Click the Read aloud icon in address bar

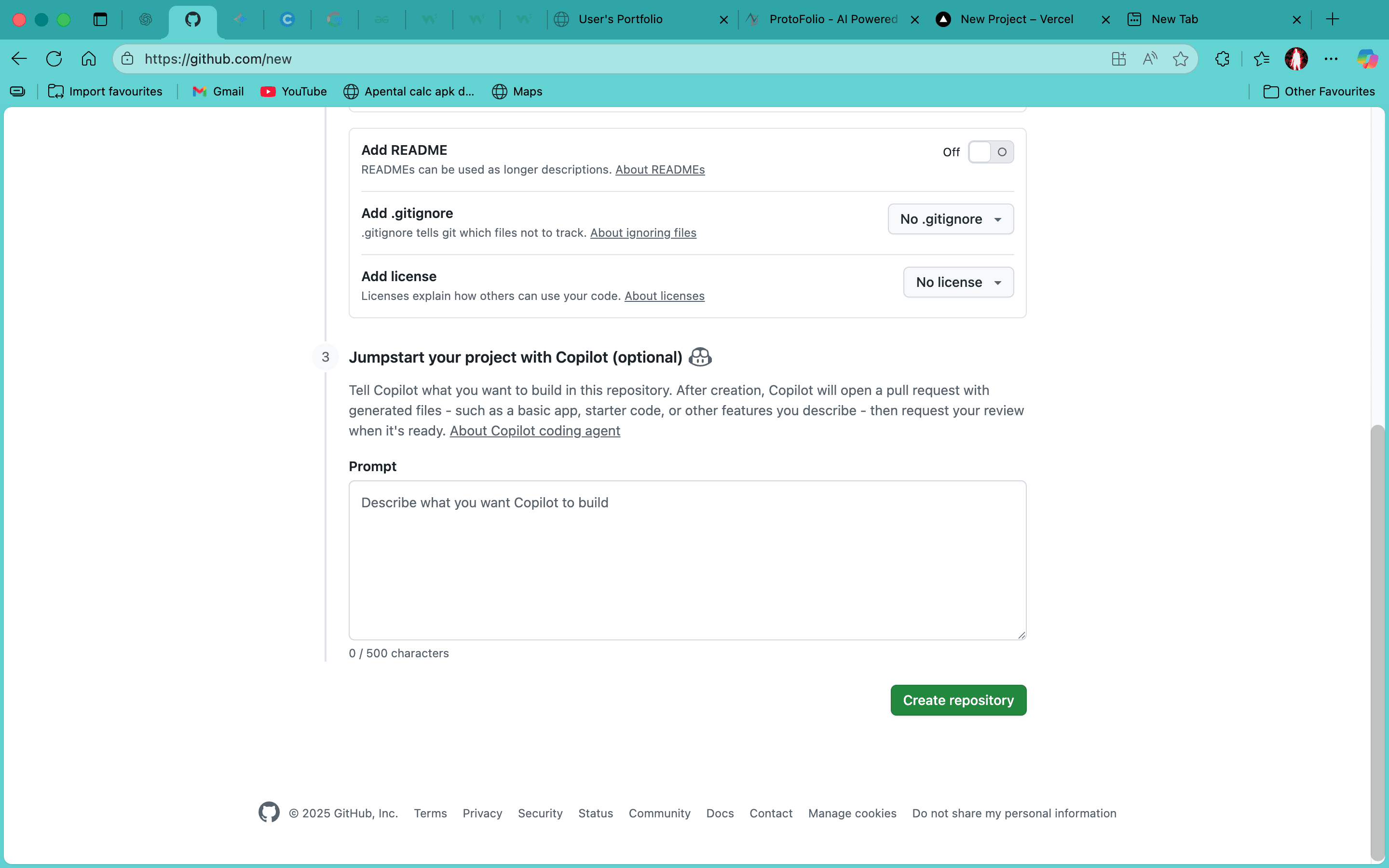coord(1150,58)
